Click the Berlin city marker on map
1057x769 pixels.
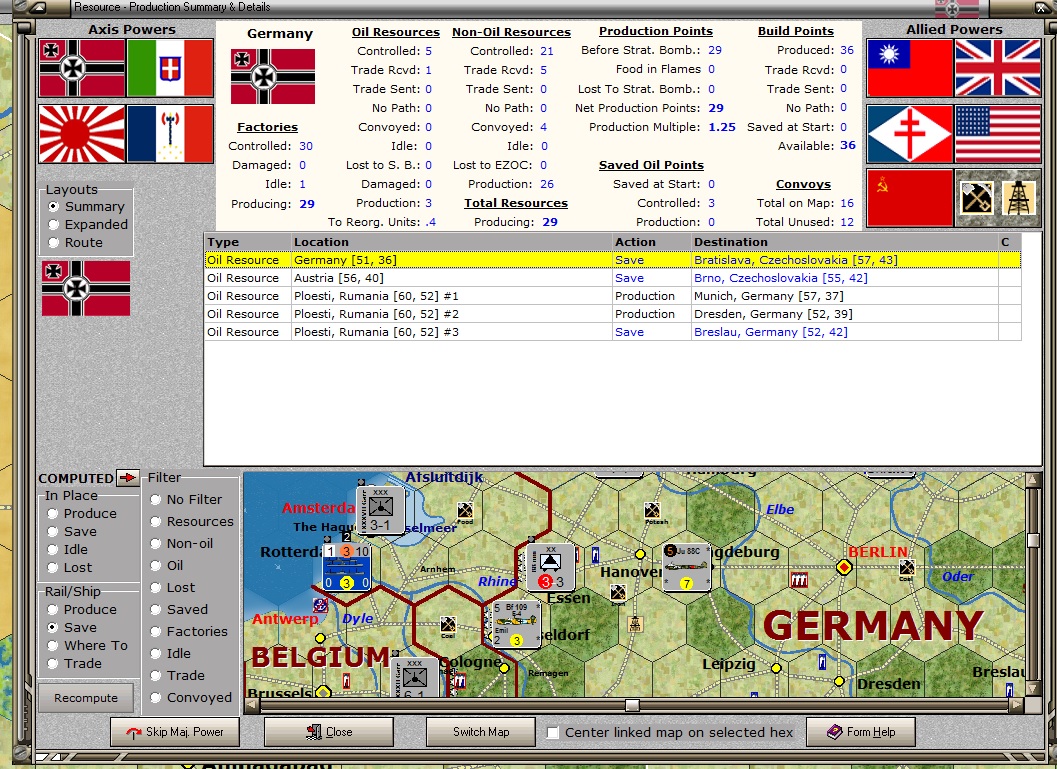point(844,567)
